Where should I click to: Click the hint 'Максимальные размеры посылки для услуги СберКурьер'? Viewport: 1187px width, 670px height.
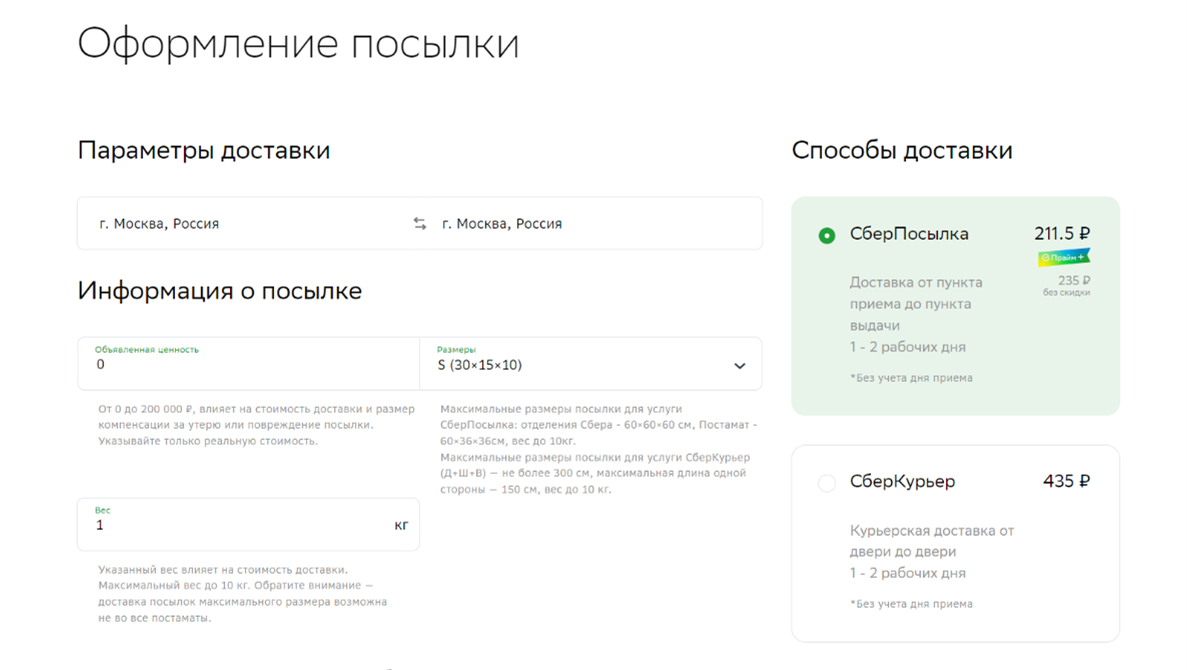coord(595,473)
